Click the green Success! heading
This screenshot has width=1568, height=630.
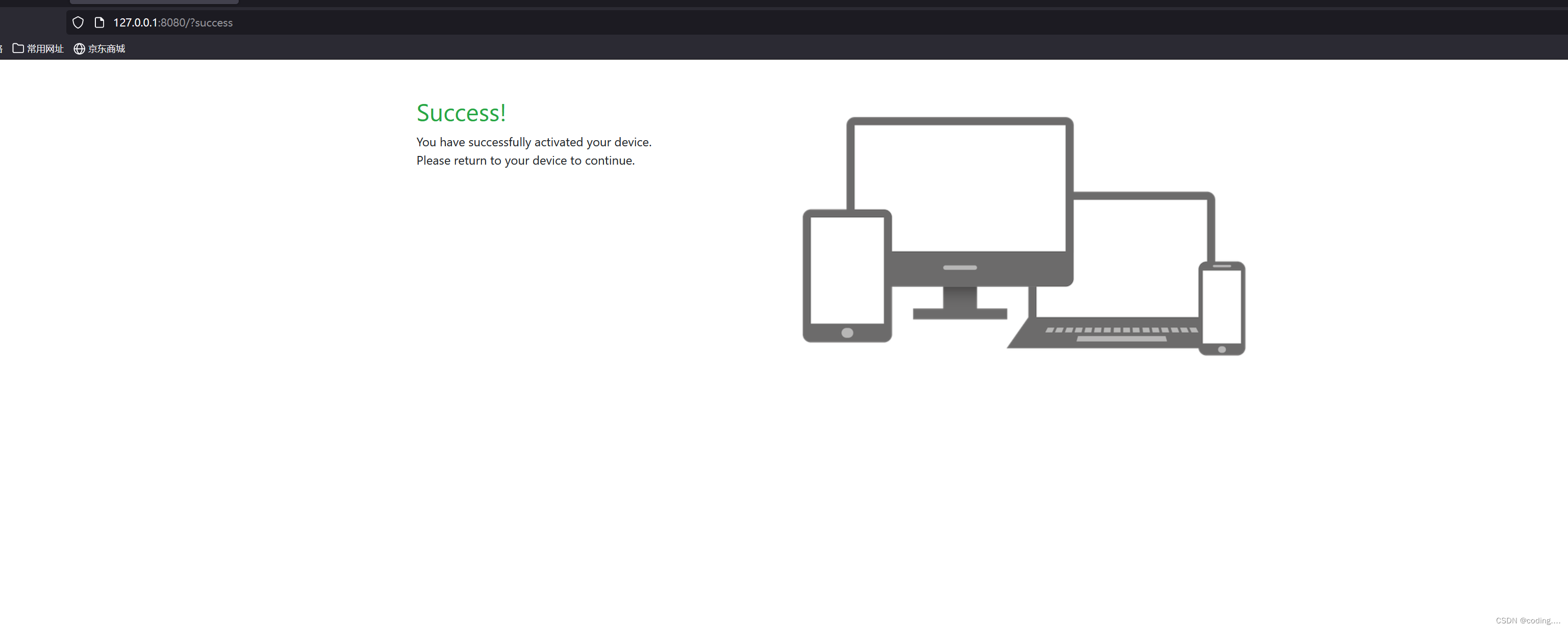[461, 113]
